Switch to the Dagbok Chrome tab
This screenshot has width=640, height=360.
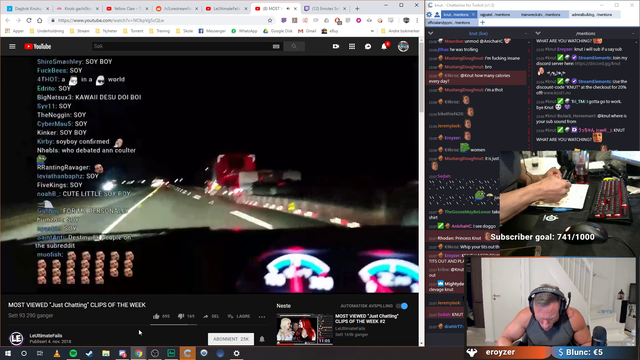coord(27,9)
